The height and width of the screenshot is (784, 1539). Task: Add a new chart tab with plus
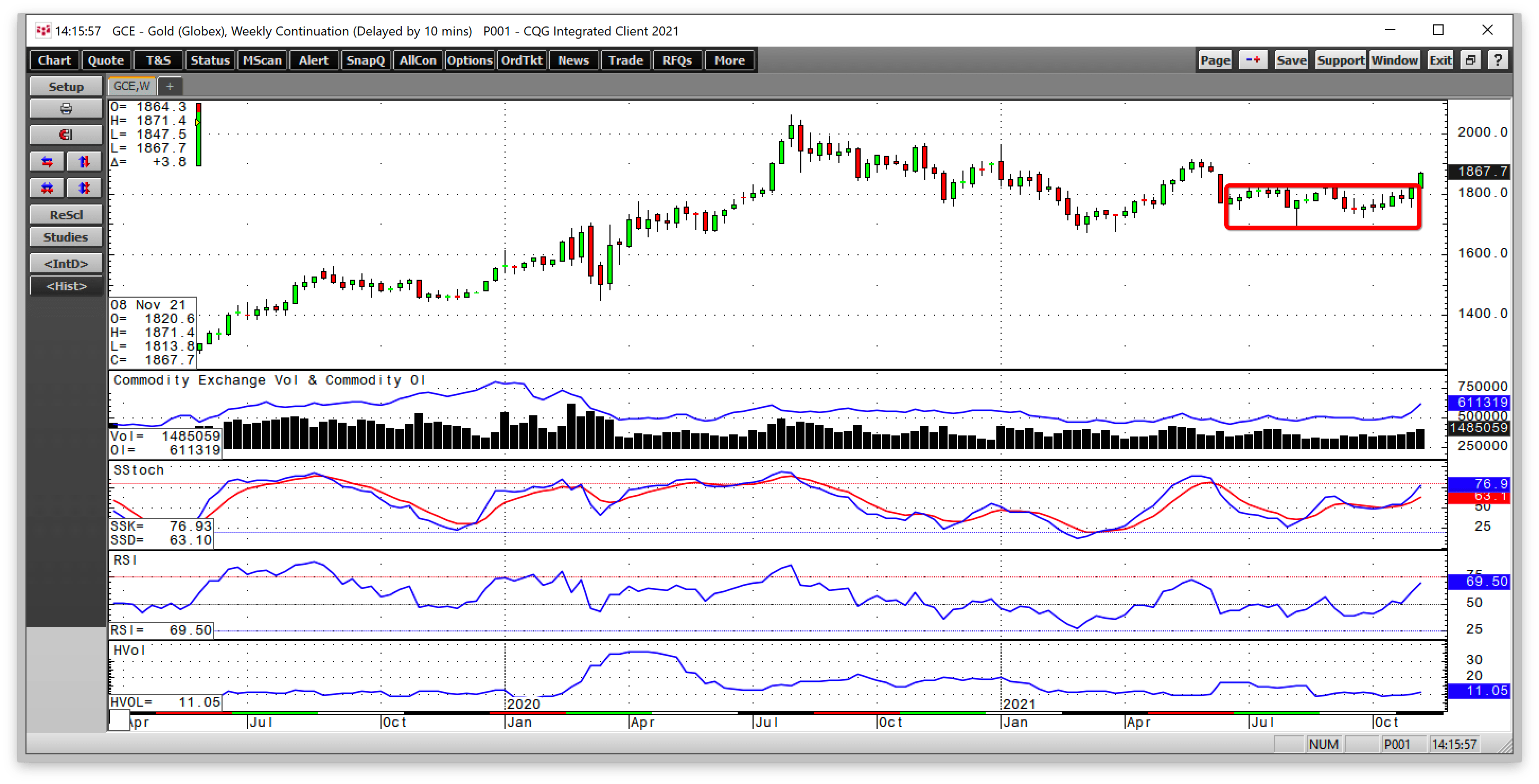click(x=170, y=86)
